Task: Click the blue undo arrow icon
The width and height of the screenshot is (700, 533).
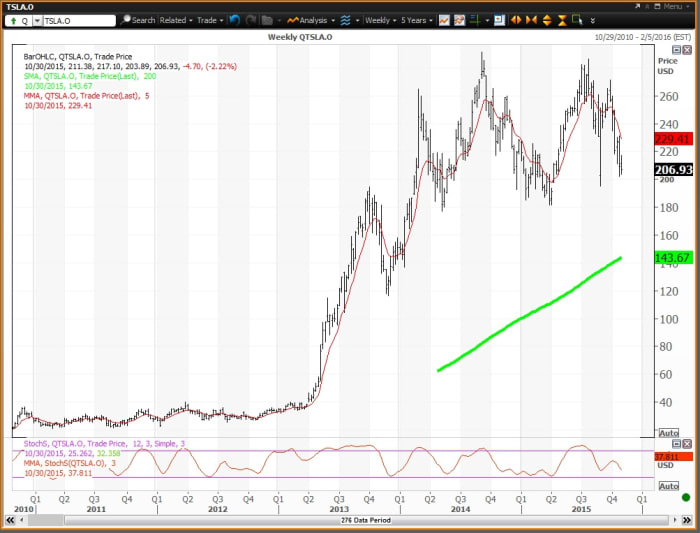Action: click(234, 20)
